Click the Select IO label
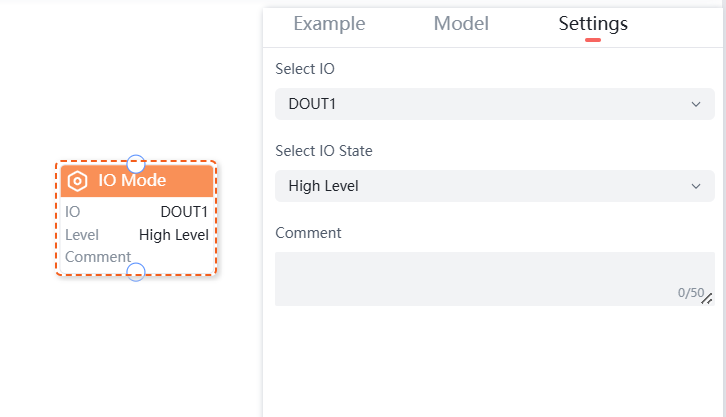726x417 pixels. coord(305,69)
